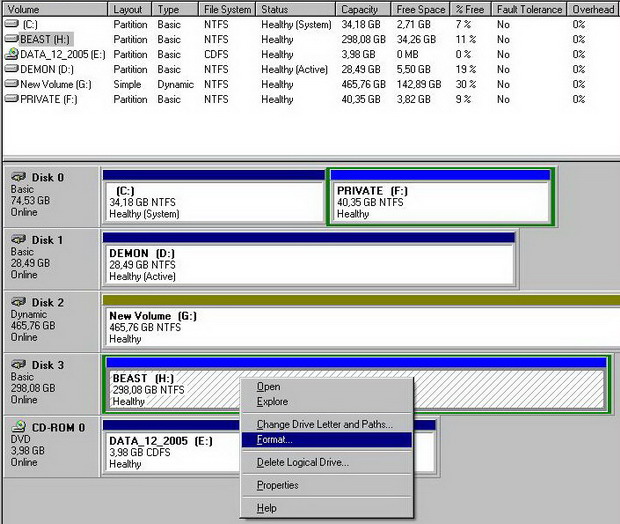Click the '465,76 GB' capacity cell
620x524 pixels.
click(x=363, y=84)
